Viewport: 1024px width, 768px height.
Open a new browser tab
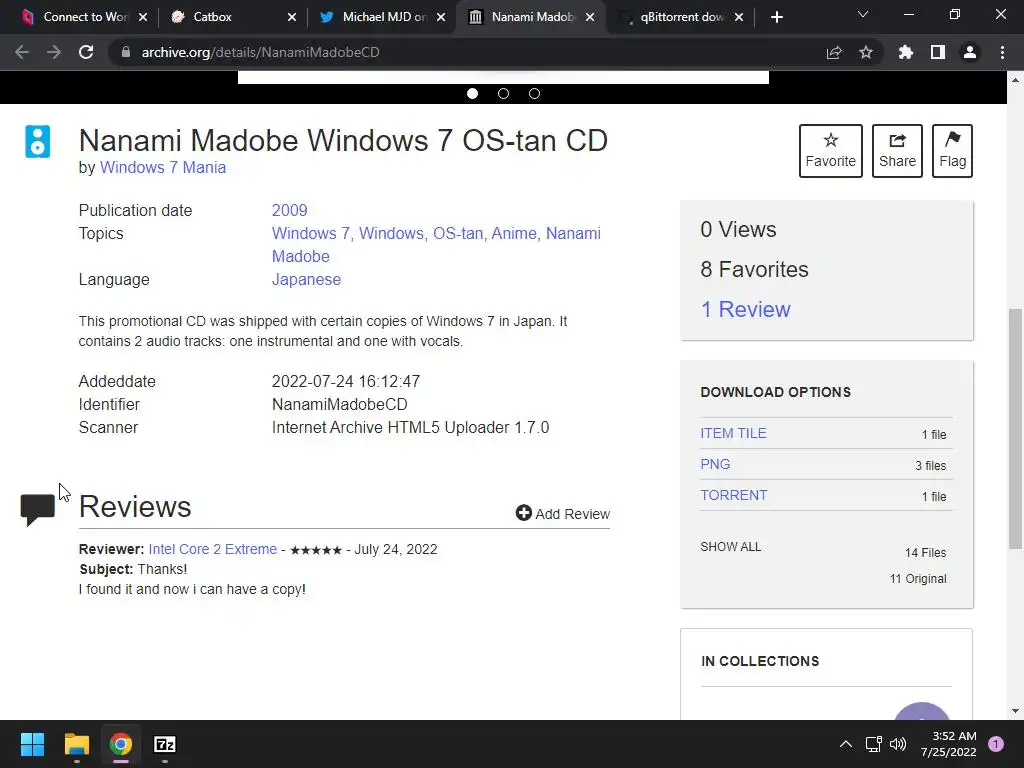(776, 17)
